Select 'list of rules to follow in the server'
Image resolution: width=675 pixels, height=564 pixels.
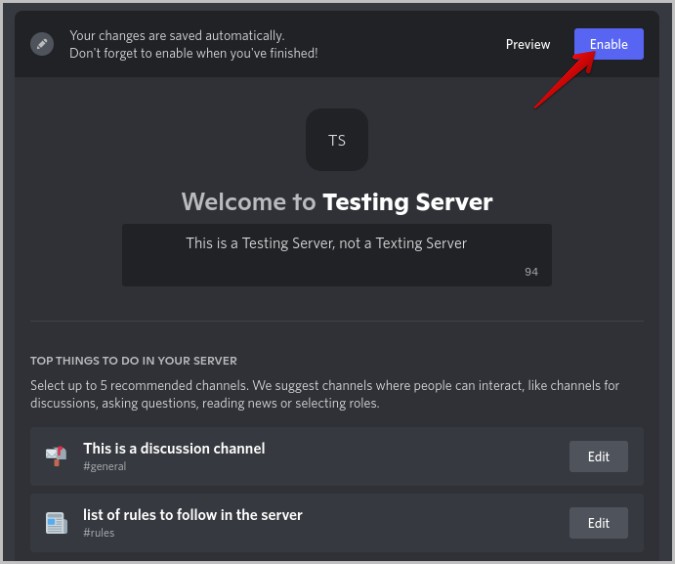pos(192,515)
